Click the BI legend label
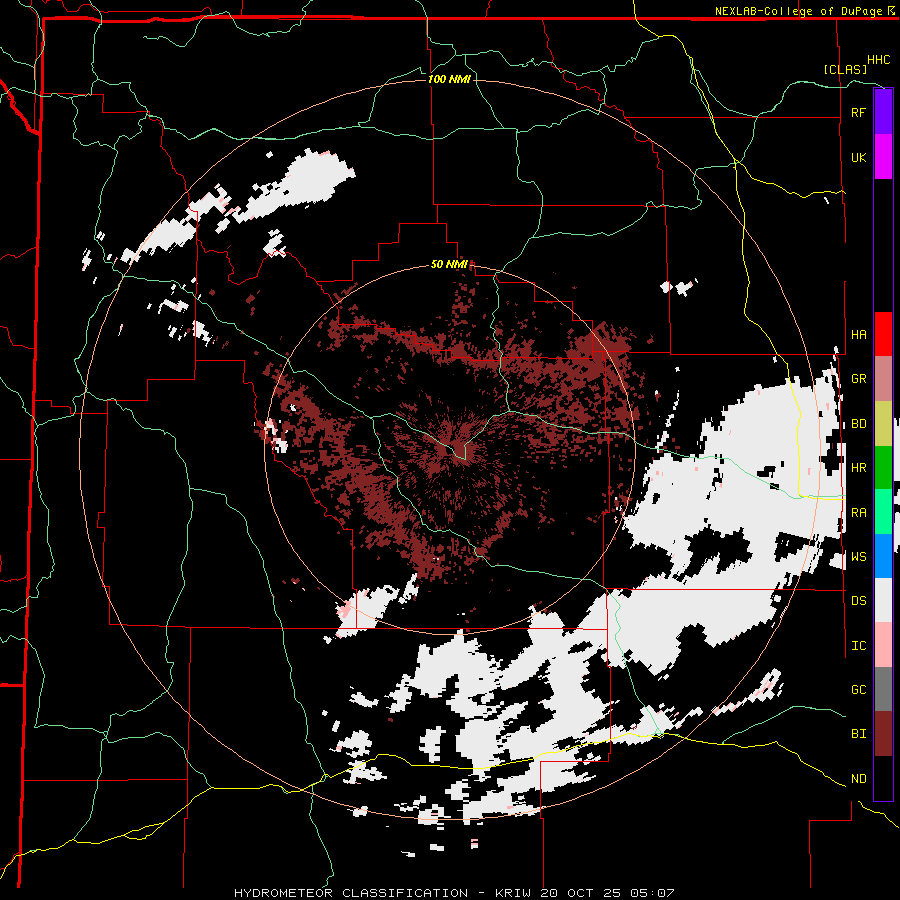This screenshot has width=900, height=900. tap(858, 734)
